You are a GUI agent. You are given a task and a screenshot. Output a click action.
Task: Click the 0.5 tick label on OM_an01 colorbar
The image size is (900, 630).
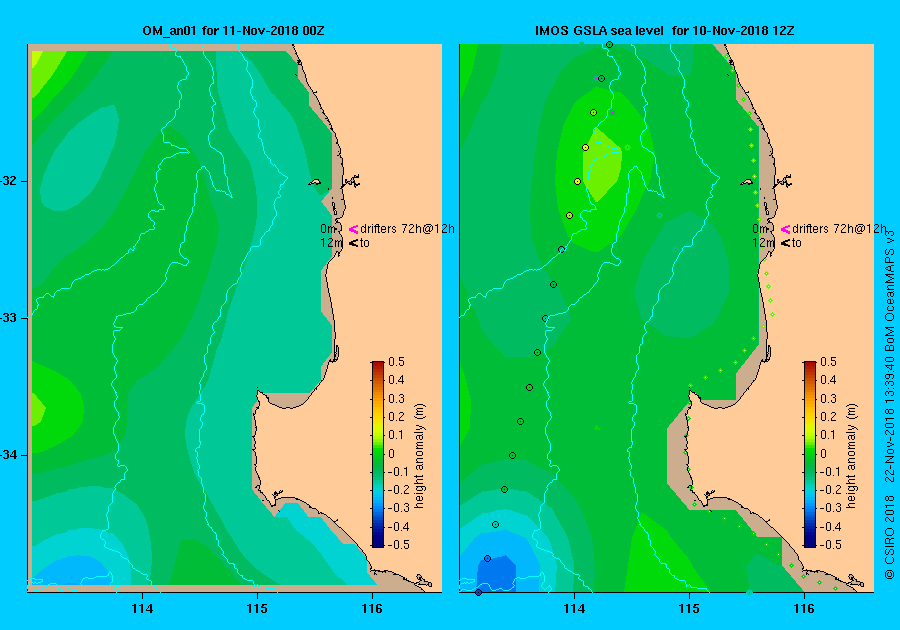coord(397,362)
